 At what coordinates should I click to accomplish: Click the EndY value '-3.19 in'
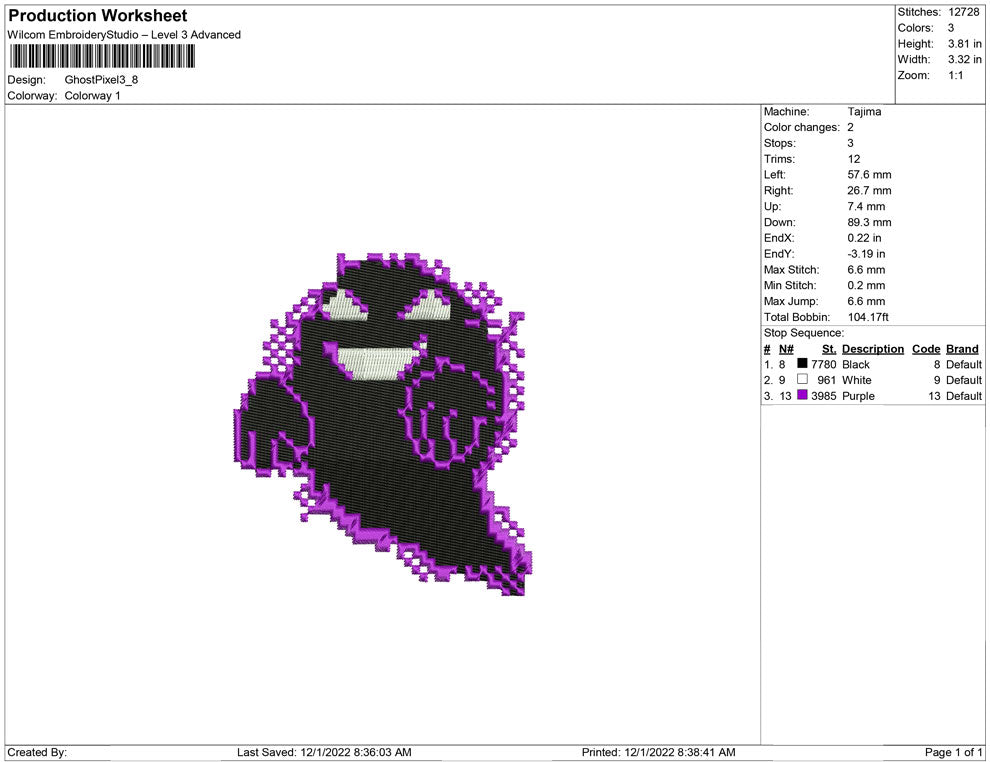(866, 254)
